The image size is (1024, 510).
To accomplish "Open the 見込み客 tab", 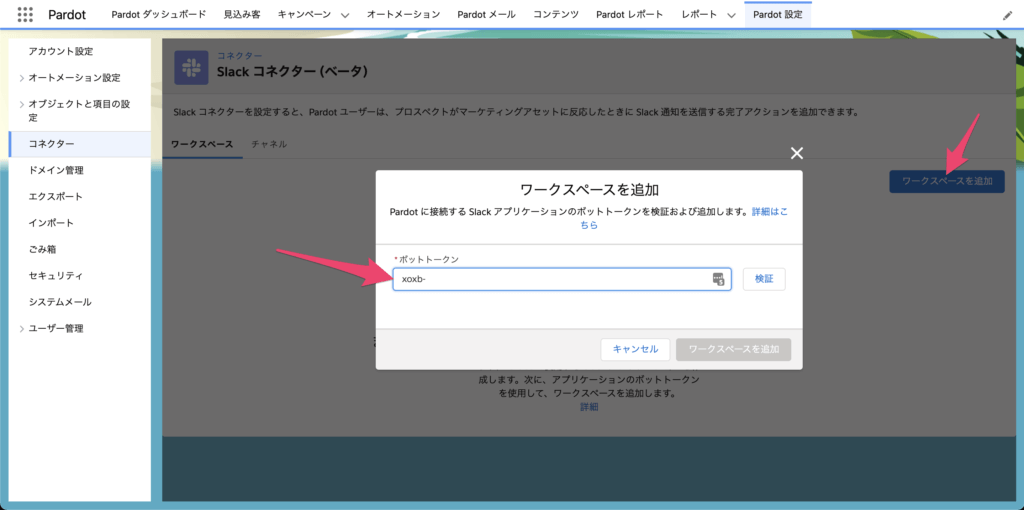I will click(x=242, y=14).
